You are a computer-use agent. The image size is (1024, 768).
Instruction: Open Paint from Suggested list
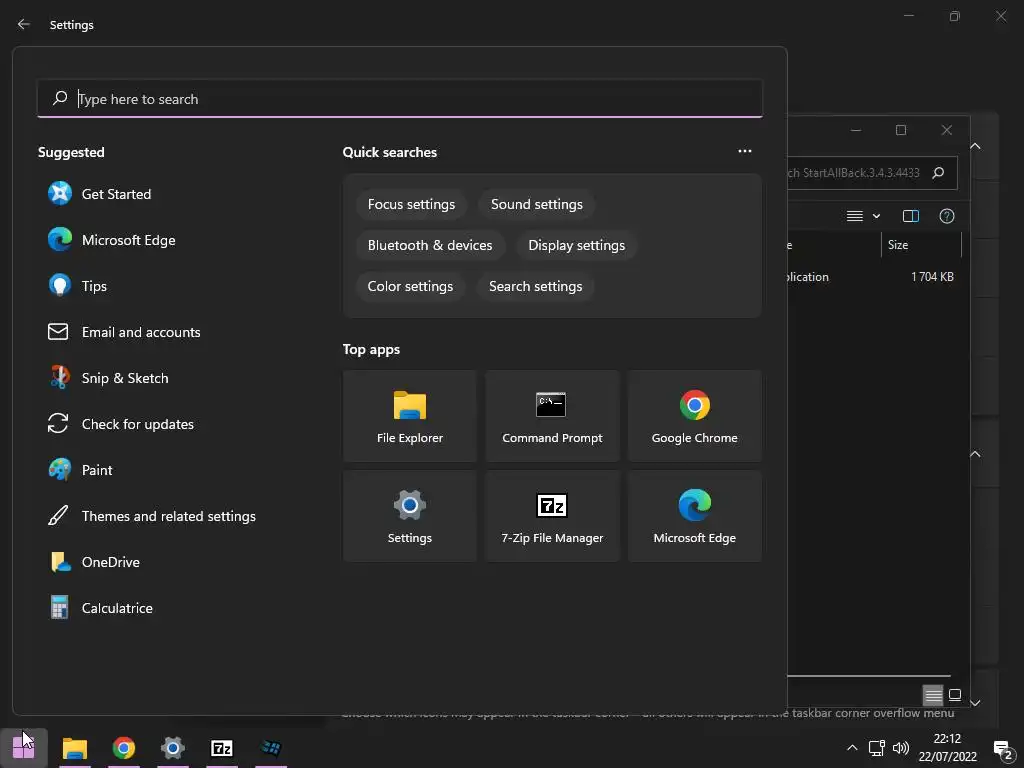coord(80,470)
